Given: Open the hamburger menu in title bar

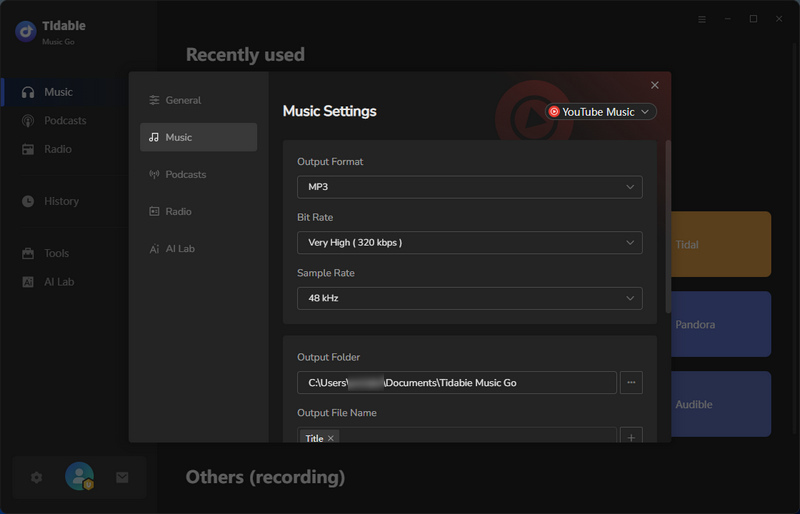Looking at the screenshot, I should coord(702,19).
